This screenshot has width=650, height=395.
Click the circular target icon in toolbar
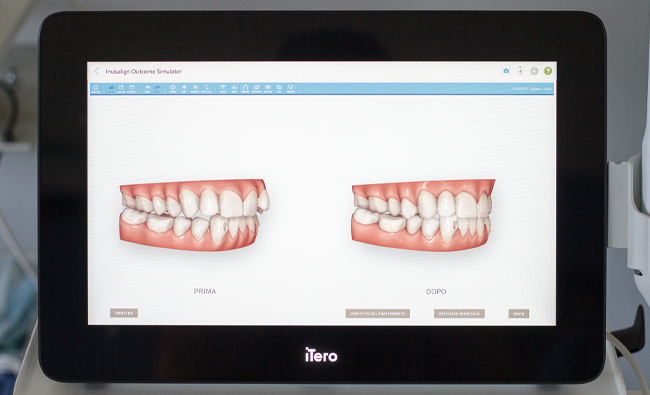(x=173, y=88)
